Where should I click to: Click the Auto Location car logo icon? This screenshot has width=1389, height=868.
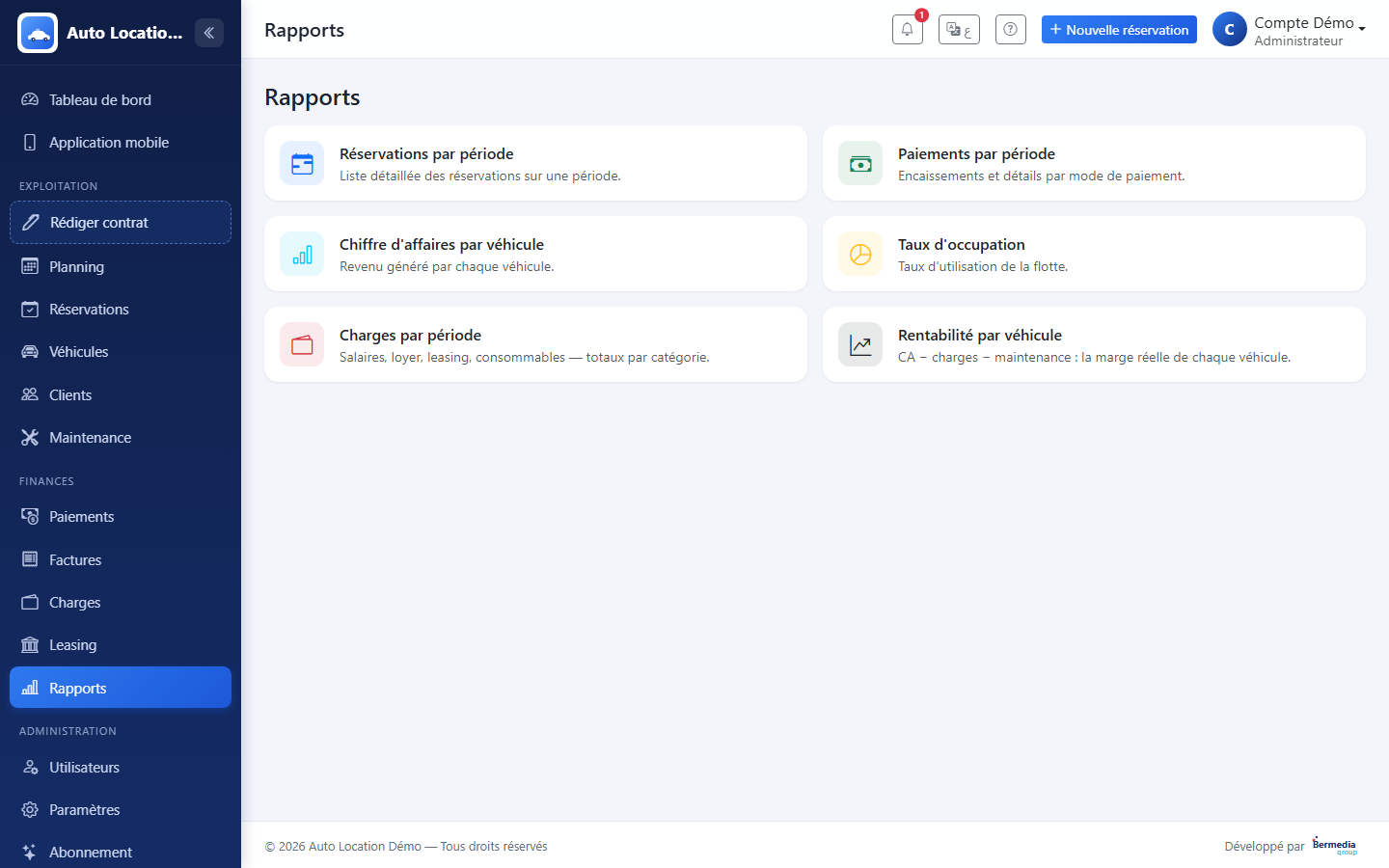(x=38, y=33)
